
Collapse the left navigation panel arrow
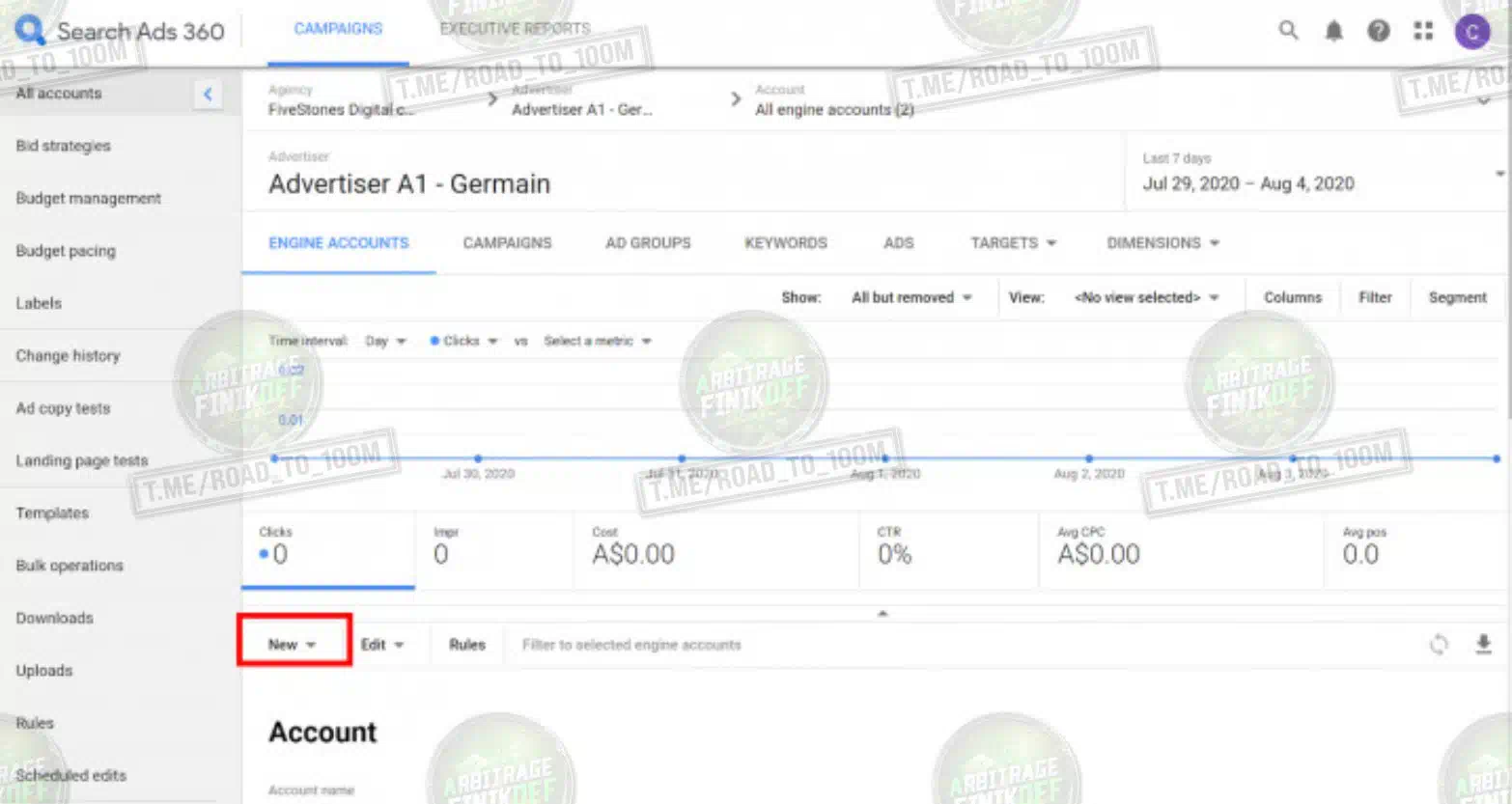[x=208, y=94]
